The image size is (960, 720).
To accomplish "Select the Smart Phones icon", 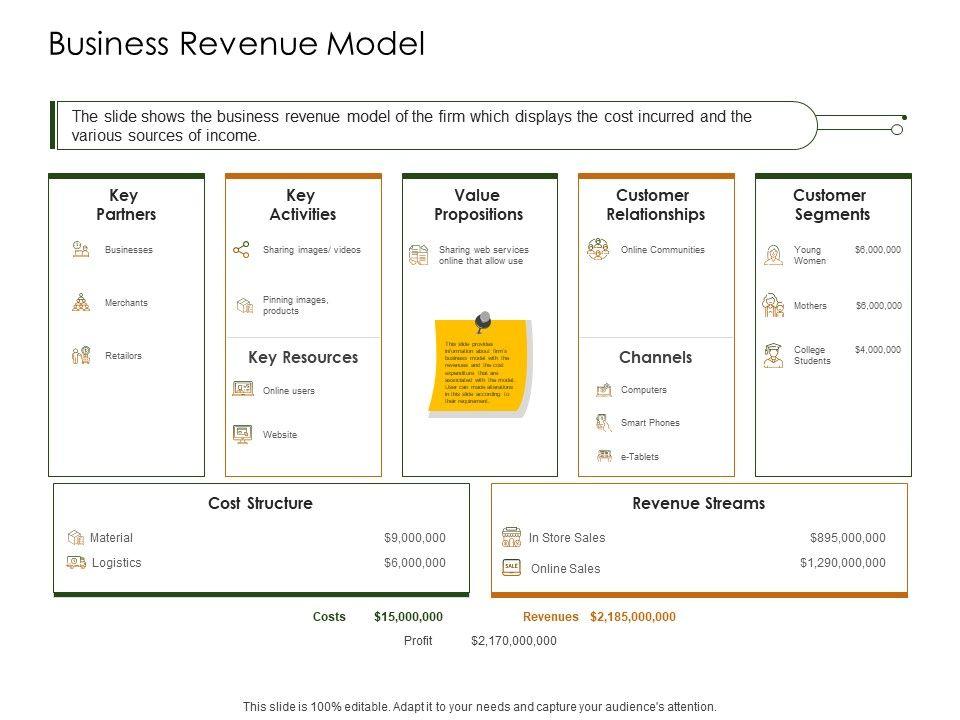I will (603, 423).
